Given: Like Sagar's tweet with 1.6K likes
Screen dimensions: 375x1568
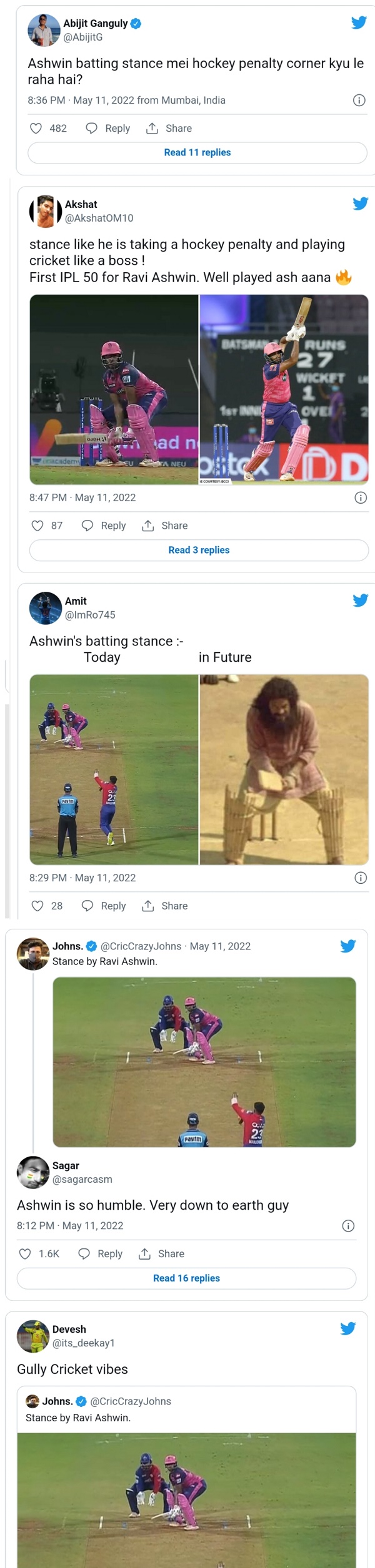Looking at the screenshot, I should coord(25,1253).
